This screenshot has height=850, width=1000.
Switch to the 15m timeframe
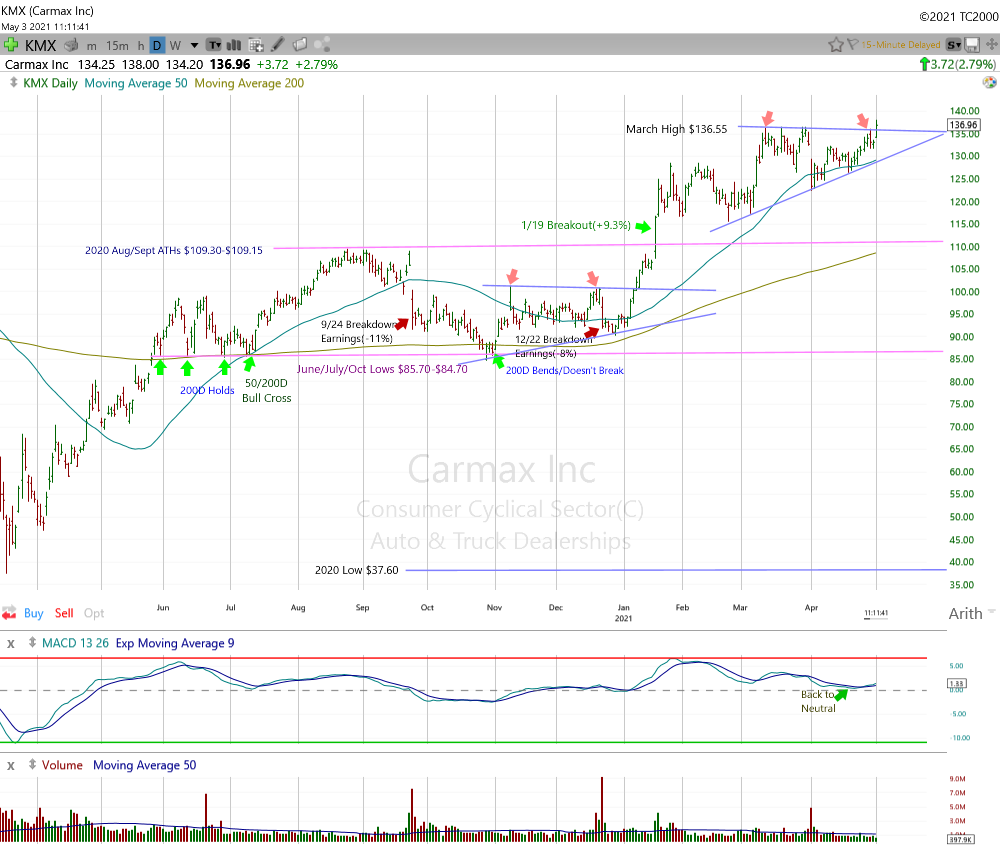(x=117, y=46)
